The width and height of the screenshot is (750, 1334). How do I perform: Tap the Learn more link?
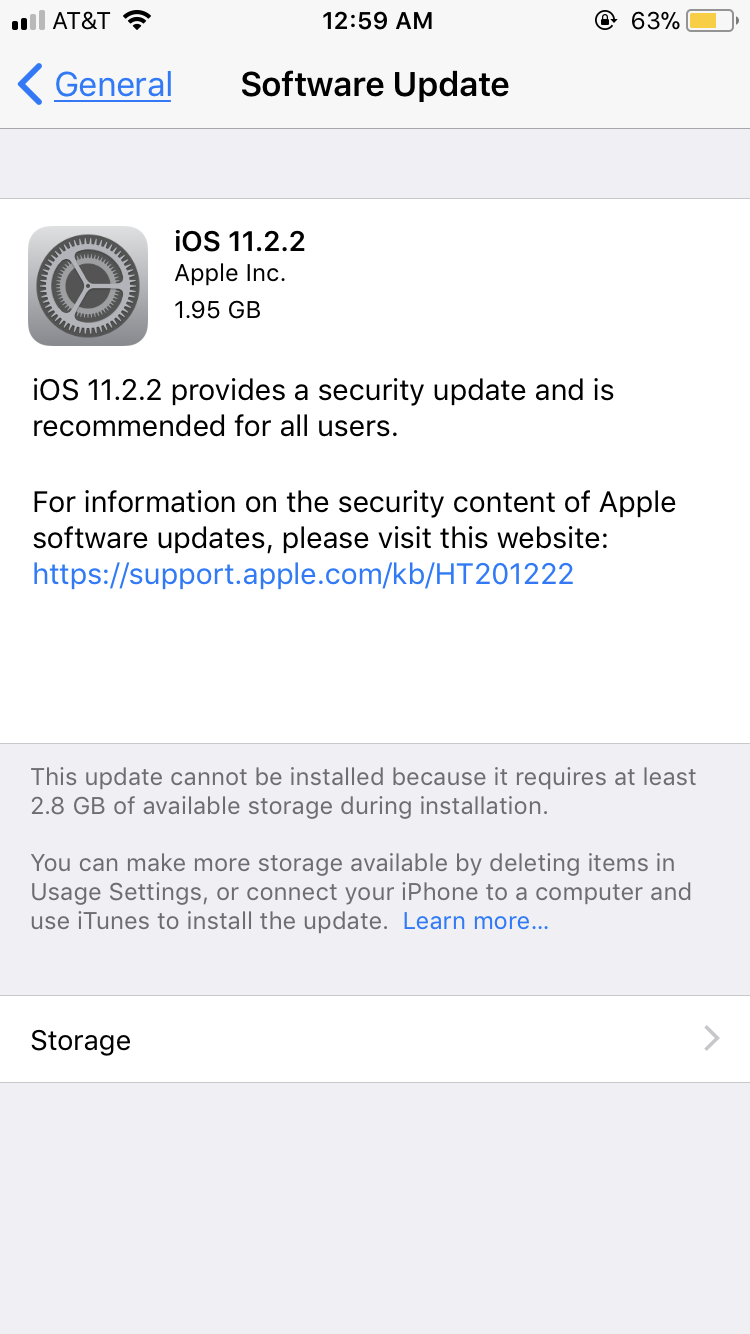(475, 921)
